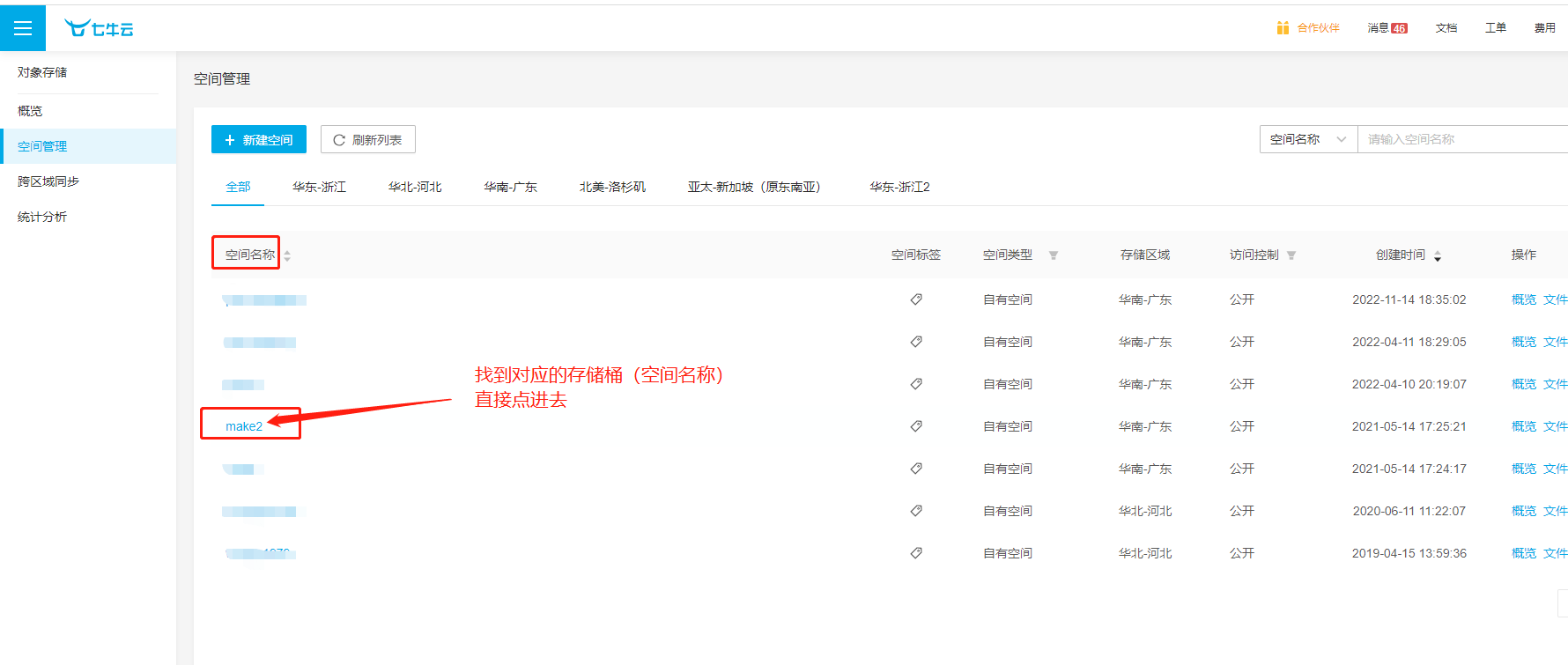Click 文件 link in the 2019-04-15 13:59:36 row
Screen dimensions: 1568x665
tap(1556, 553)
